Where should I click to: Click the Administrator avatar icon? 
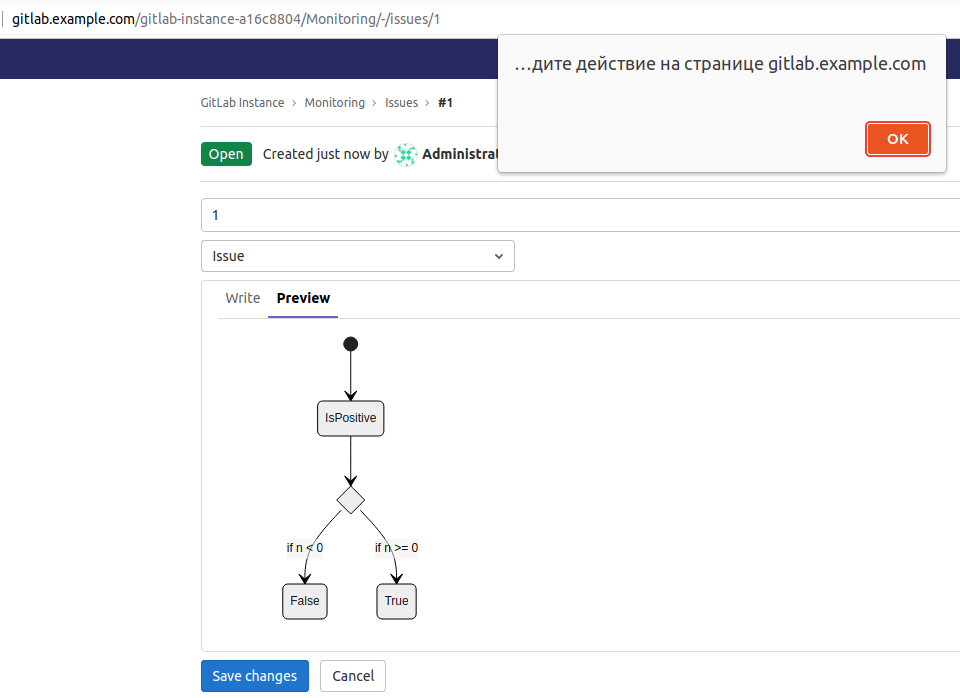tap(406, 154)
